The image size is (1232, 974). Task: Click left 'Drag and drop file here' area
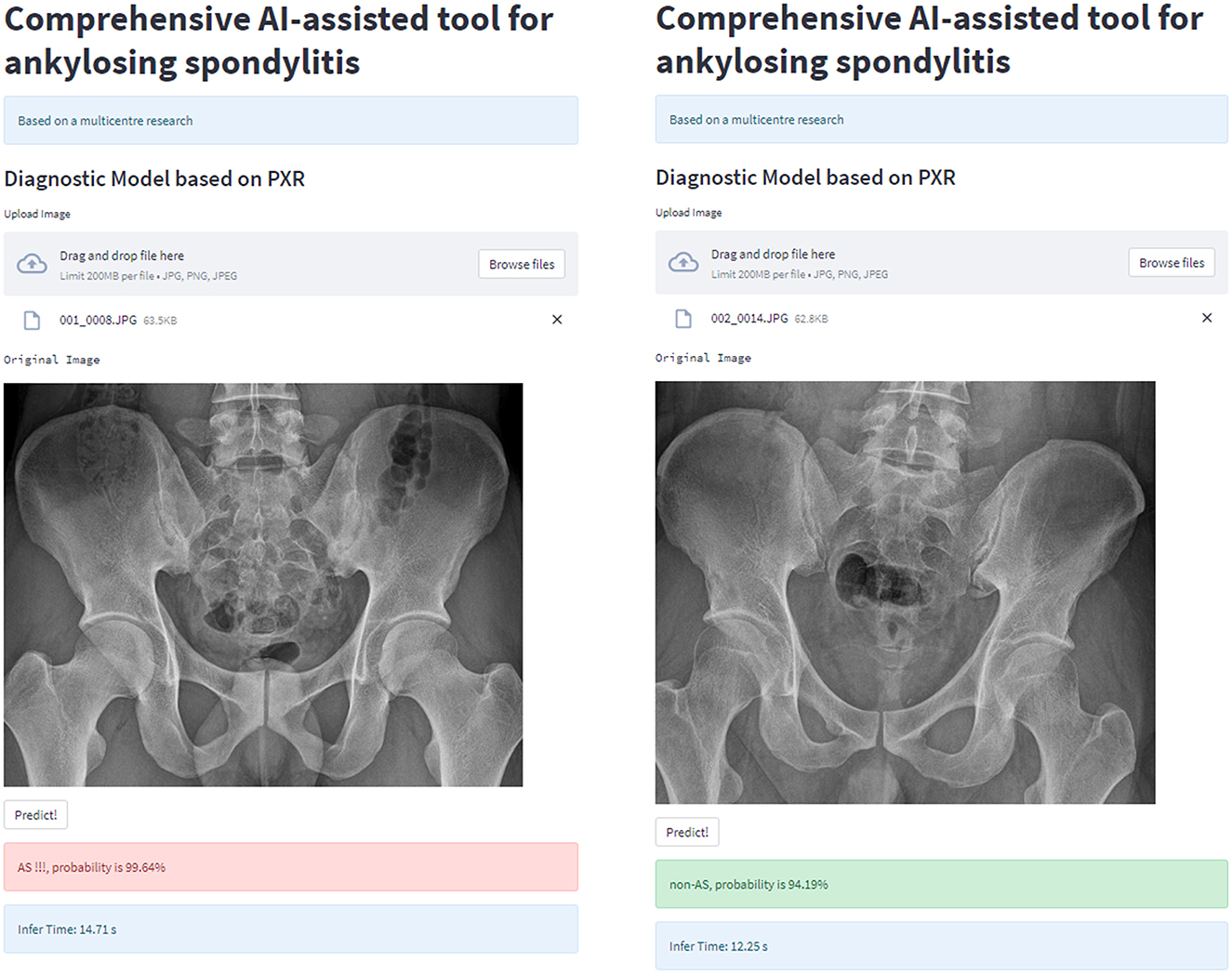click(x=291, y=264)
